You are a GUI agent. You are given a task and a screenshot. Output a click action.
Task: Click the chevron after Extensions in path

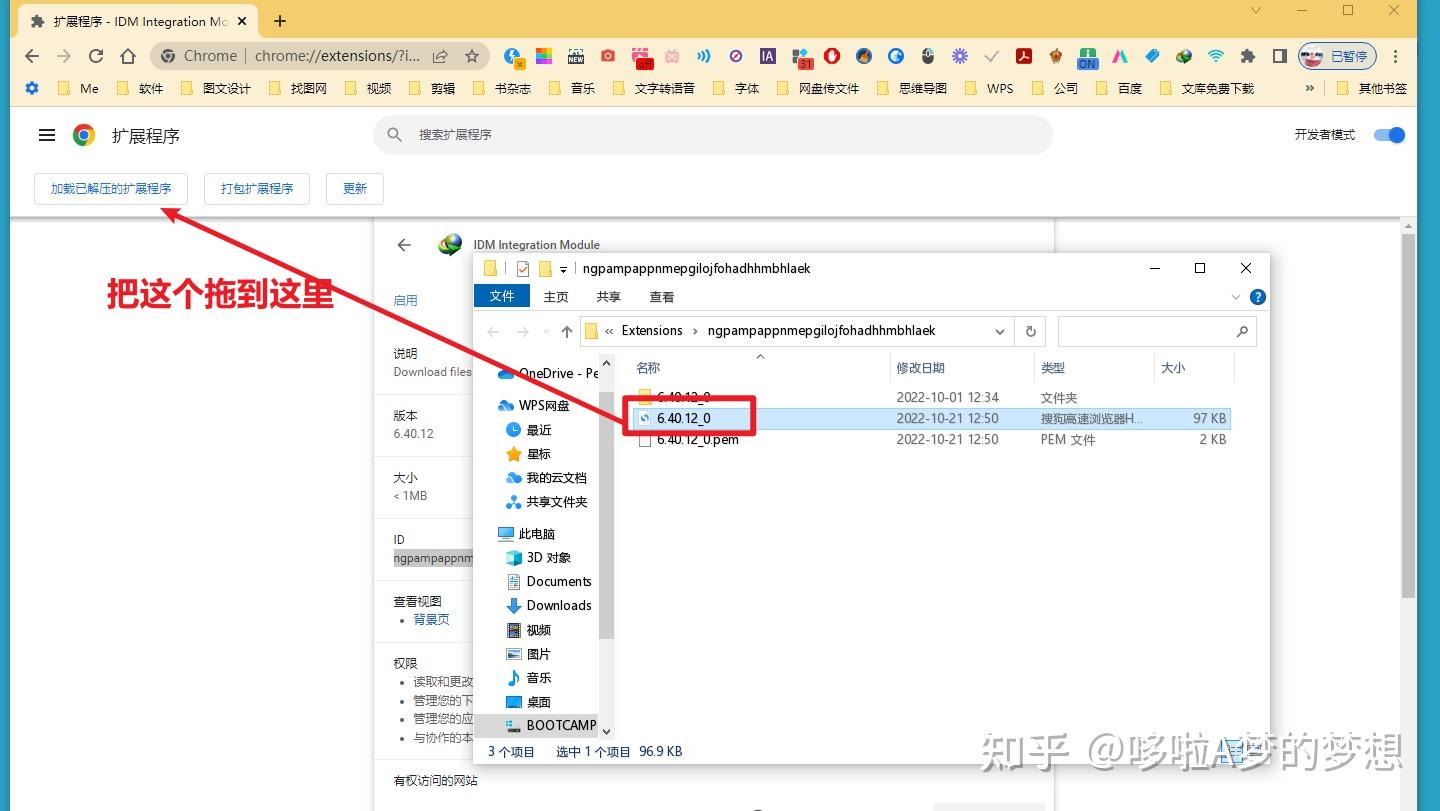[695, 331]
